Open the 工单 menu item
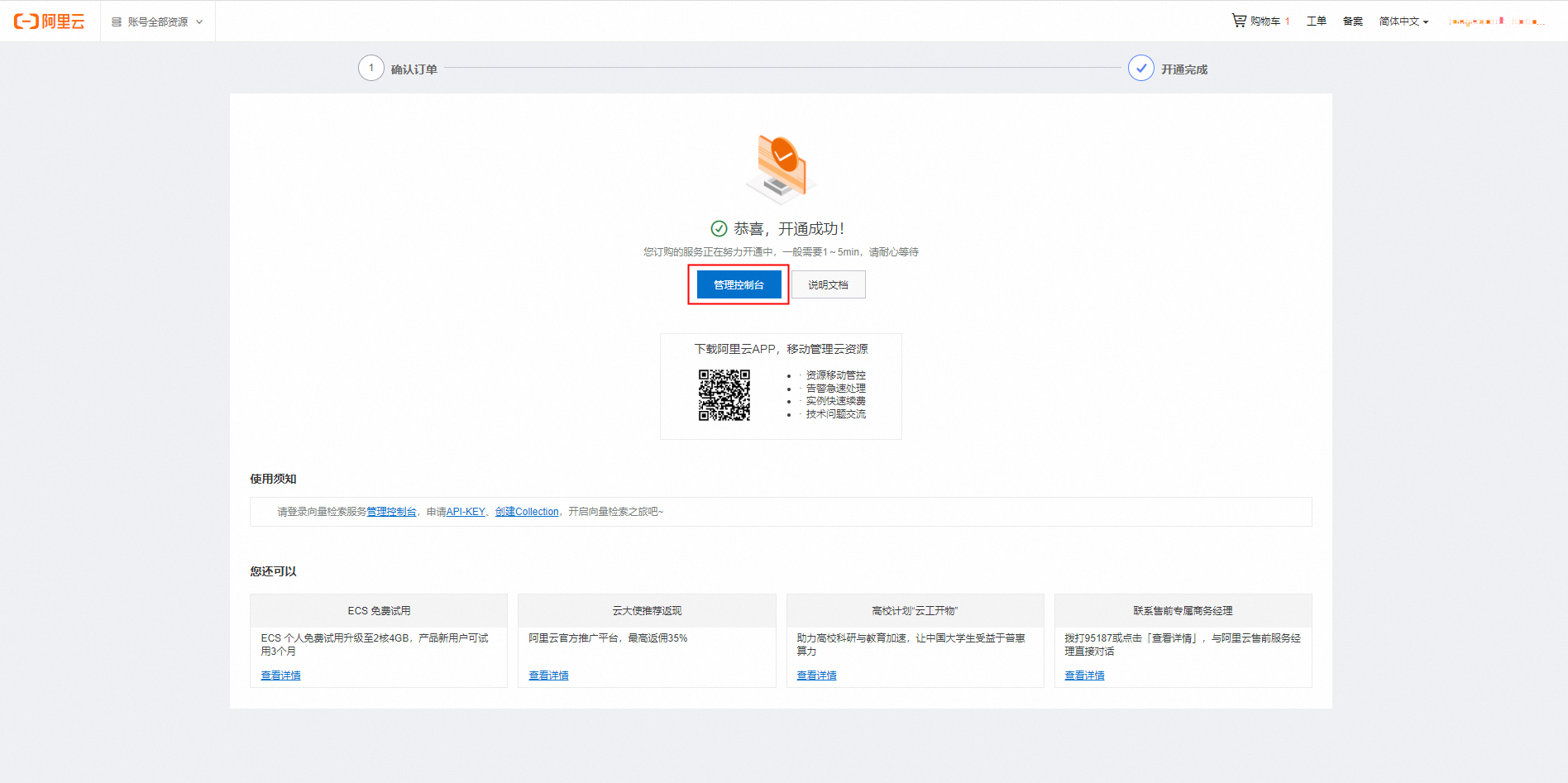 point(1317,21)
